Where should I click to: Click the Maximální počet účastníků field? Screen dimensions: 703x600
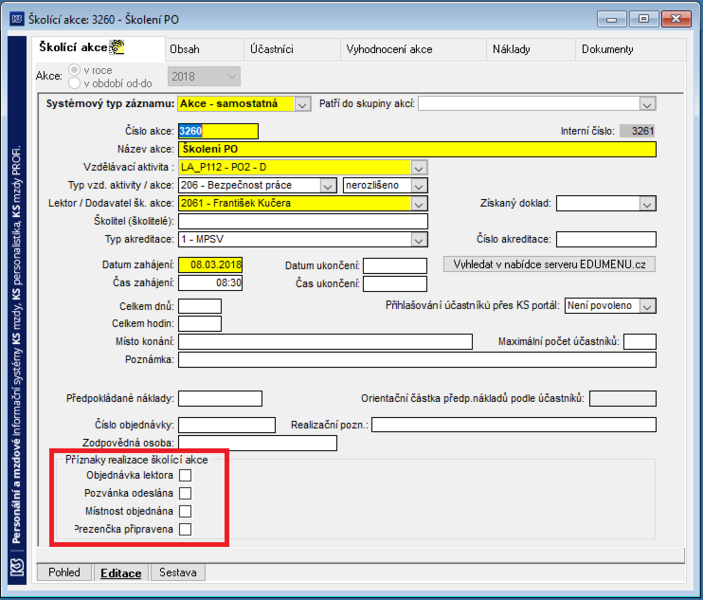pyautogui.click(x=640, y=341)
